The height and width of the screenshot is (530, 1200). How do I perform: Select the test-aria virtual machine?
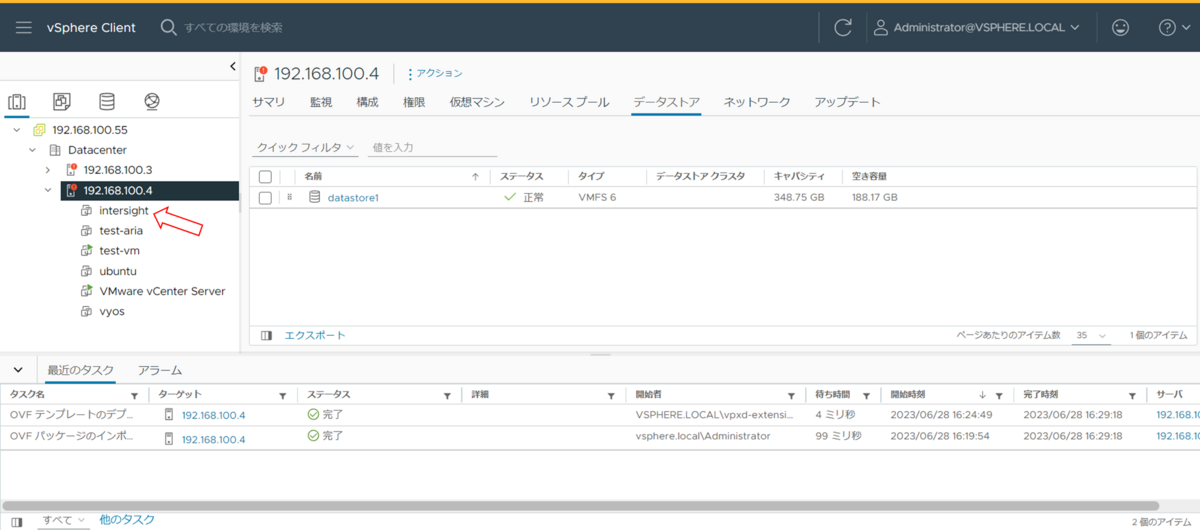[x=121, y=231]
